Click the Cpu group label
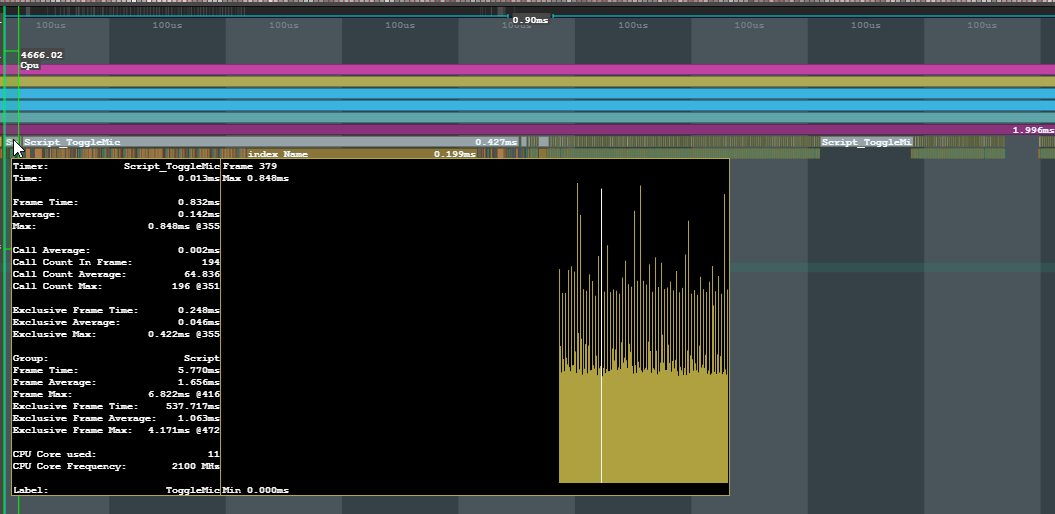 (x=29, y=65)
